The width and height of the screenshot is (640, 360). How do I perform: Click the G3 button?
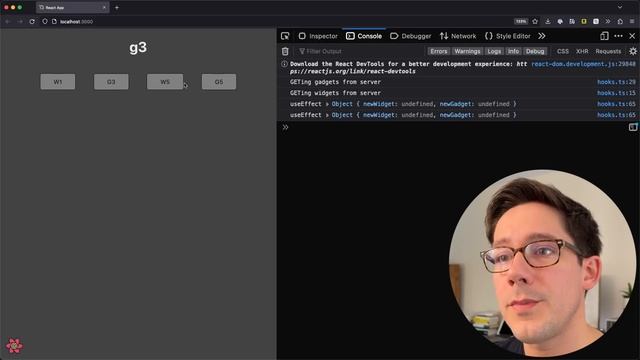click(111, 82)
